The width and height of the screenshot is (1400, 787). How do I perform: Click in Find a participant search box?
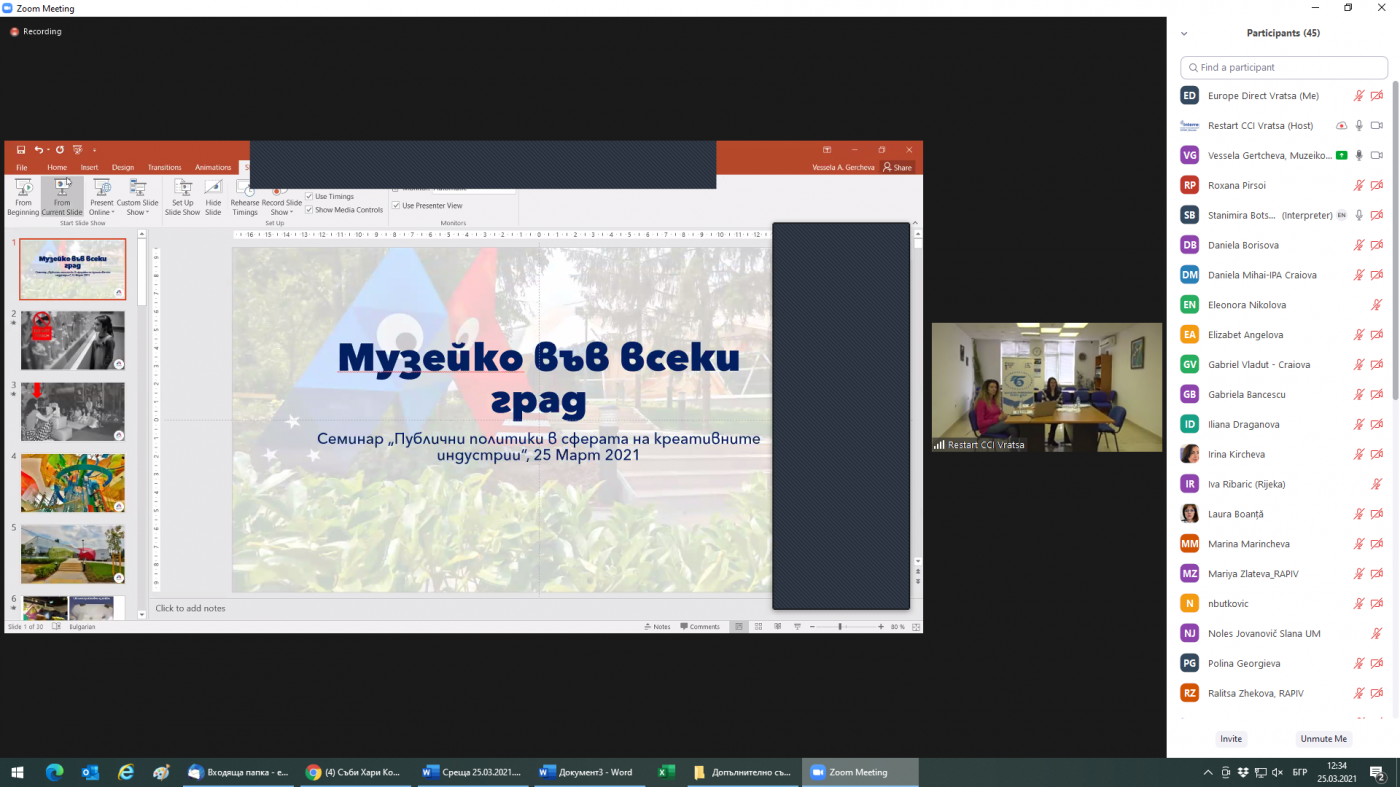tap(1284, 67)
